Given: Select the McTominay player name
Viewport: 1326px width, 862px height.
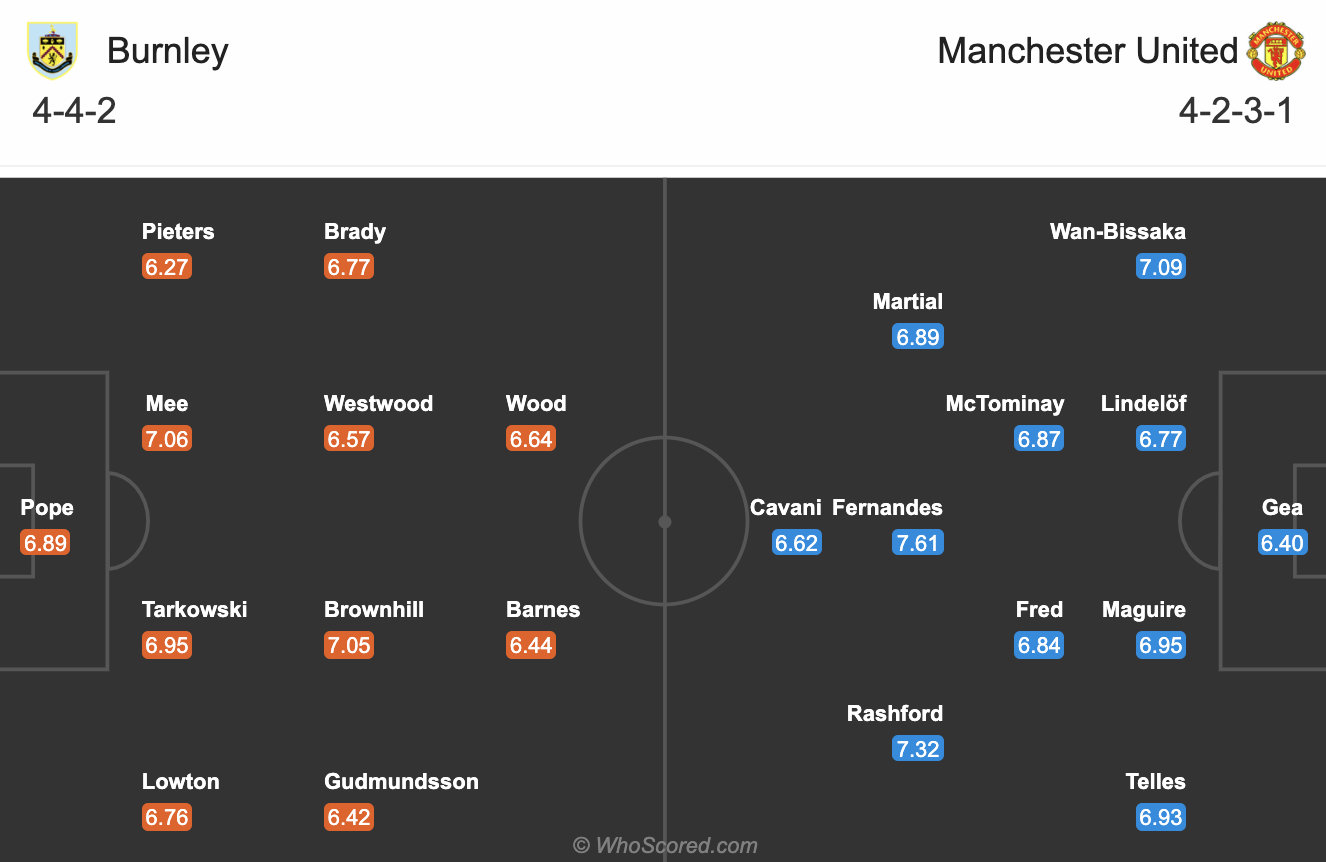Looking at the screenshot, I should pyautogui.click(x=1005, y=404).
